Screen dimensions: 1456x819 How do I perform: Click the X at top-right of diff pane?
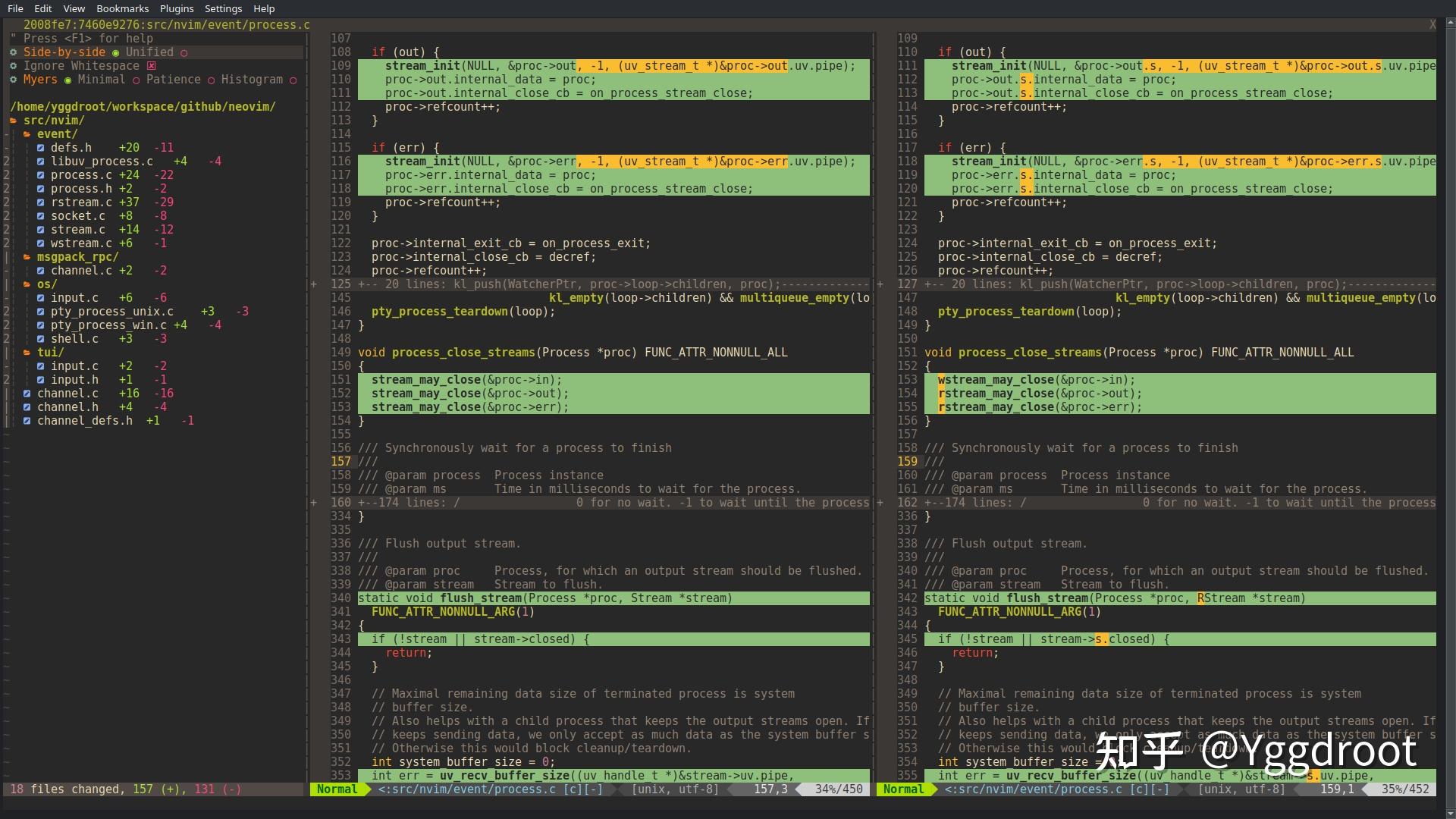1432,25
